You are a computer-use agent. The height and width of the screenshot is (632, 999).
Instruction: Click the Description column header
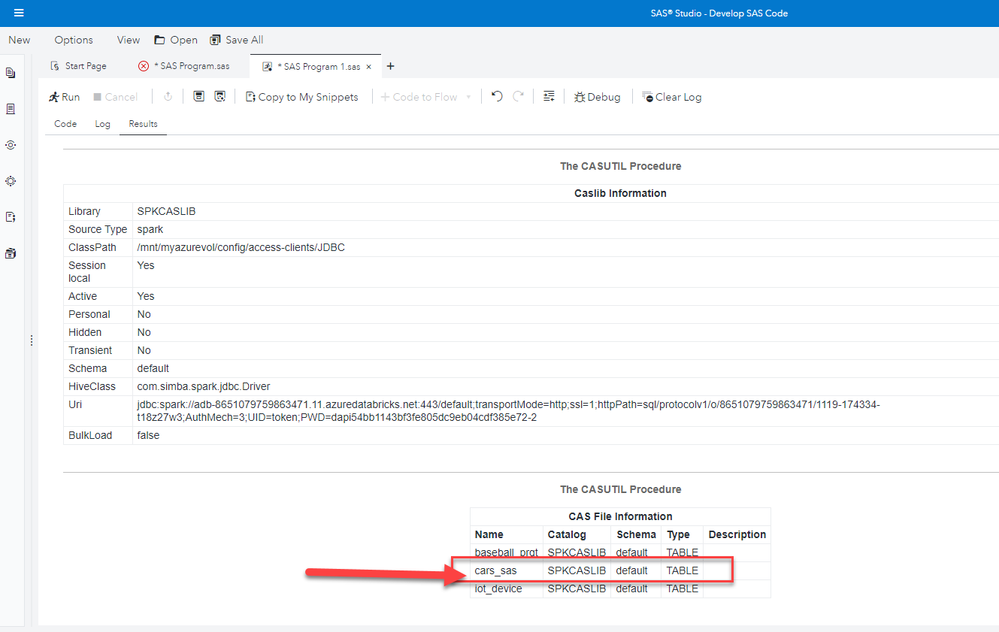click(x=737, y=535)
